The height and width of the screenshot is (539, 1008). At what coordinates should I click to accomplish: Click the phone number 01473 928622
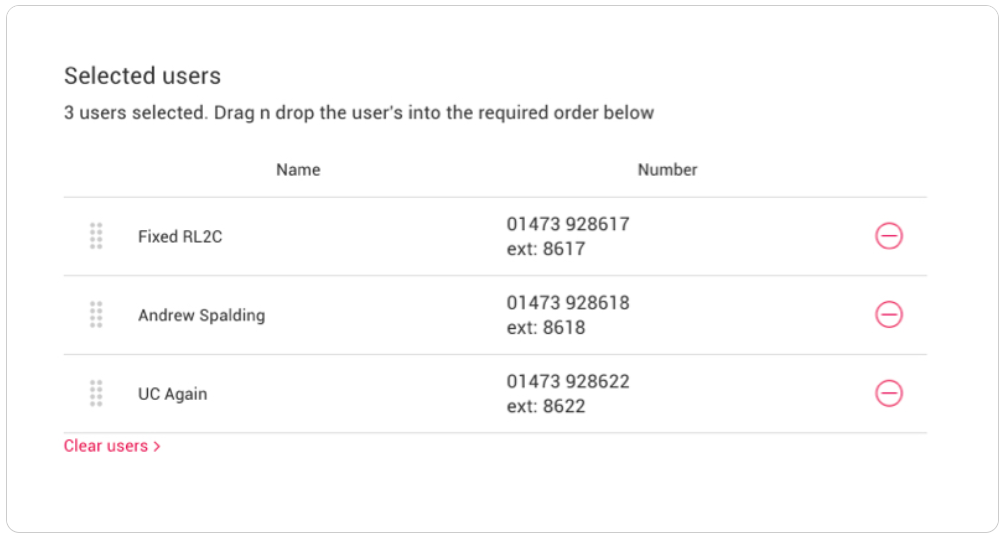pos(568,381)
